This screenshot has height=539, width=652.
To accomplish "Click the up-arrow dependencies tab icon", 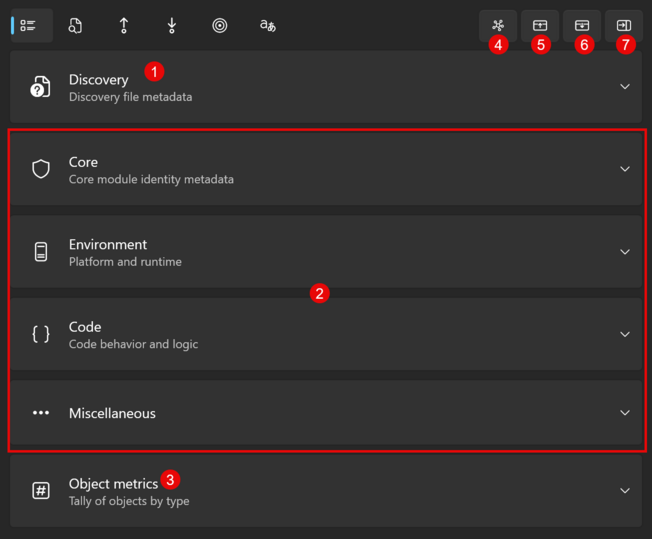I will [124, 26].
